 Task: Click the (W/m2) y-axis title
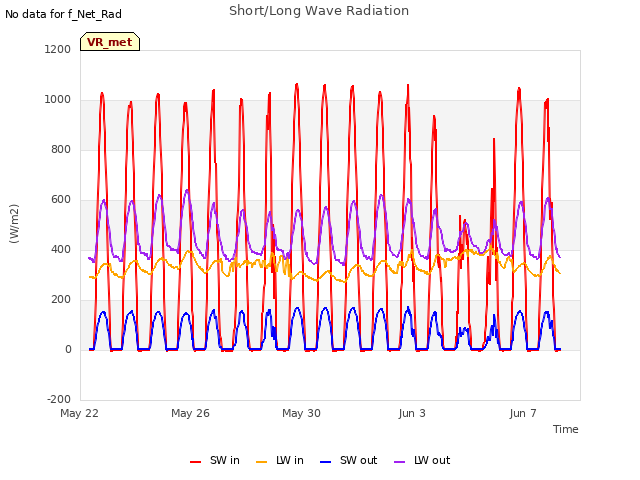pyautogui.click(x=14, y=224)
